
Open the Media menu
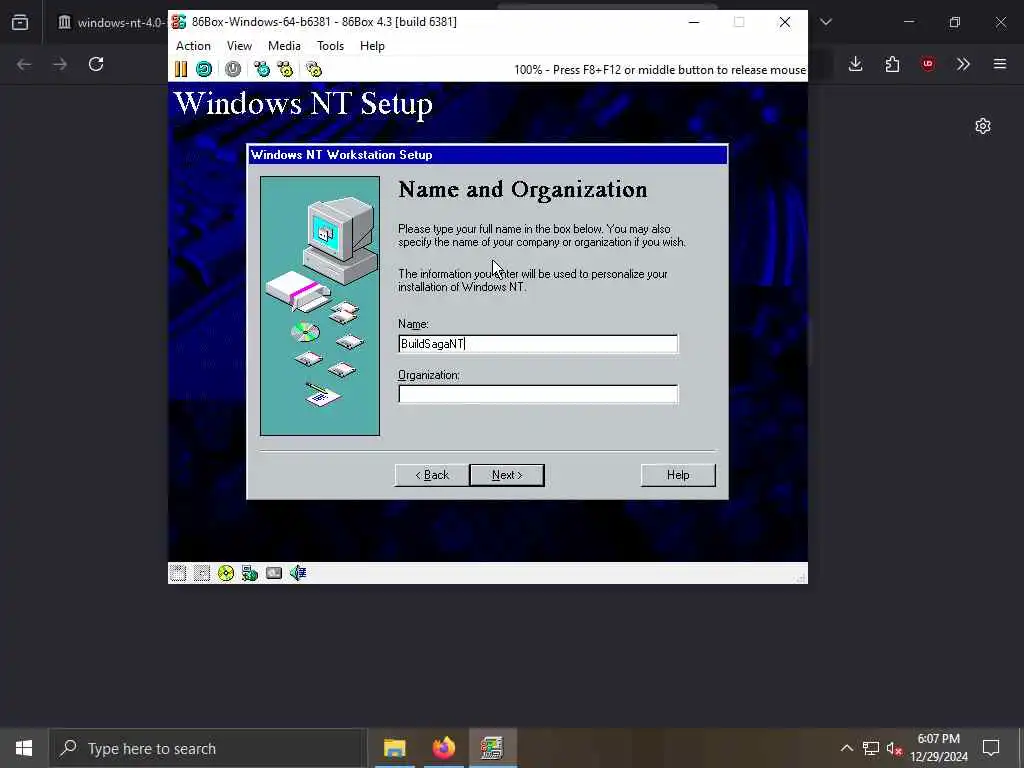284,46
